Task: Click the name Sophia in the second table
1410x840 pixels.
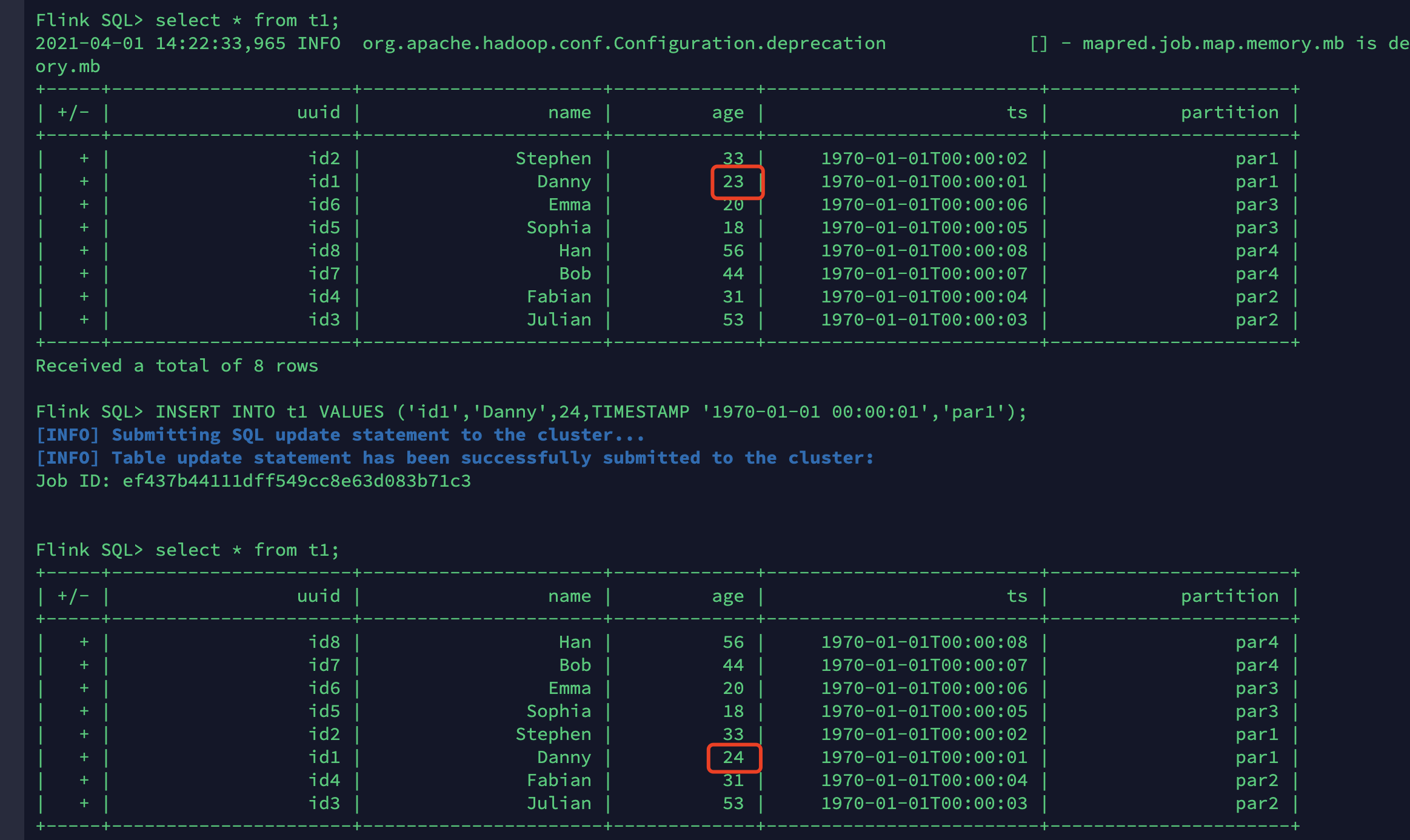Action: [x=558, y=712]
